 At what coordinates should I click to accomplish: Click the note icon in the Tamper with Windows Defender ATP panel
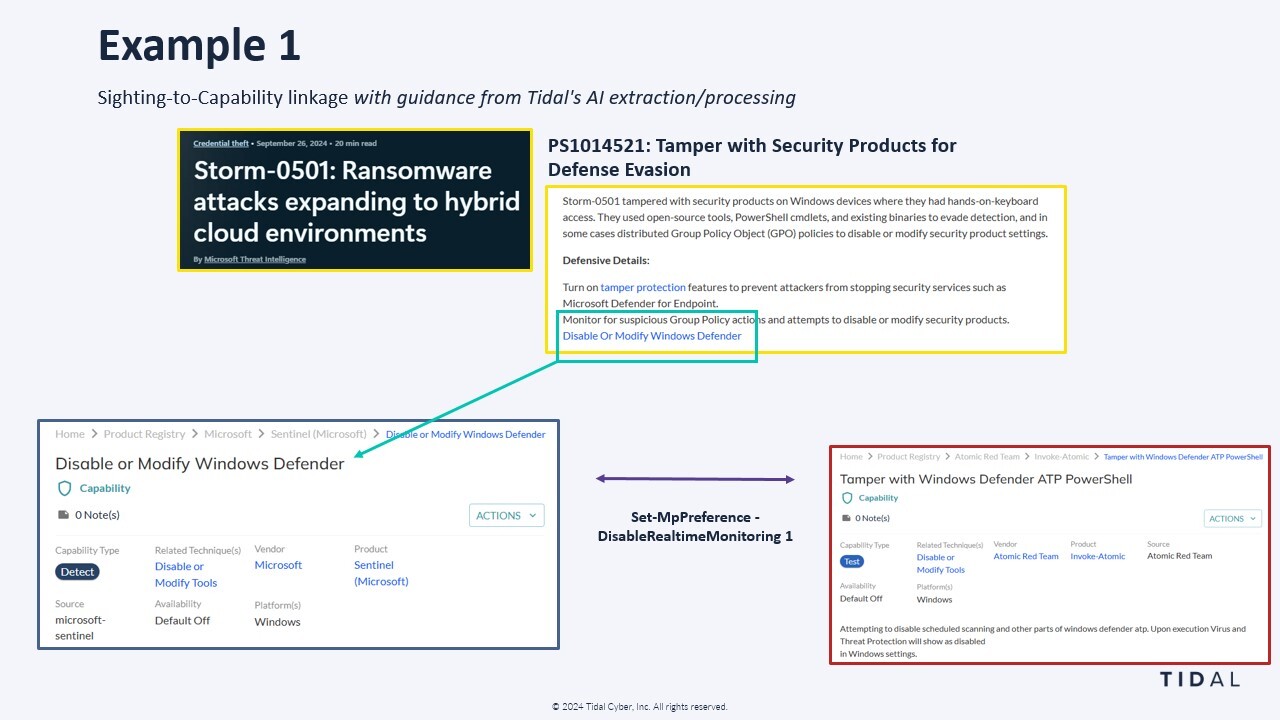[x=847, y=518]
